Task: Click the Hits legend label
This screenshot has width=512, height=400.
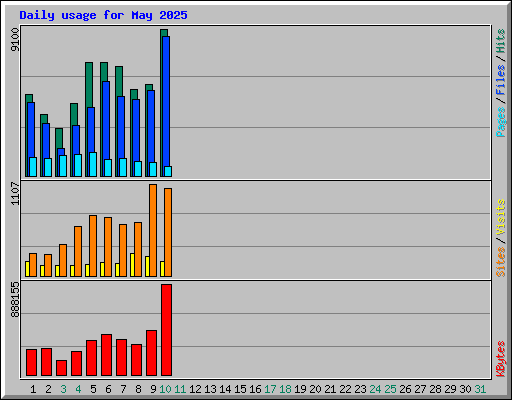Action: tap(501, 41)
